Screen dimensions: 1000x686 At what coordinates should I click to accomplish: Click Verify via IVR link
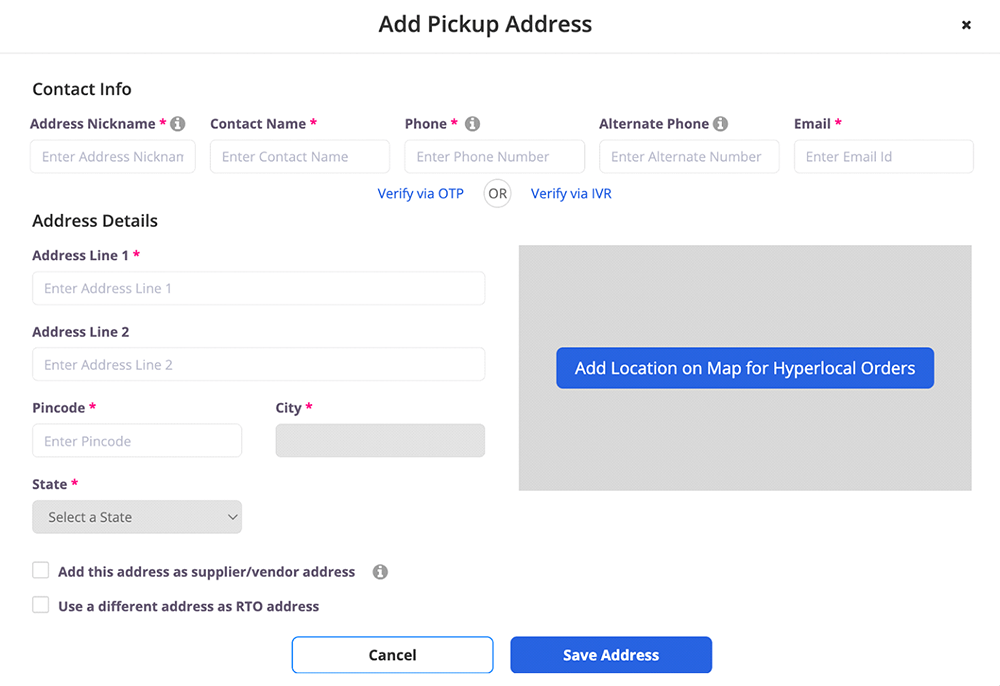[571, 194]
